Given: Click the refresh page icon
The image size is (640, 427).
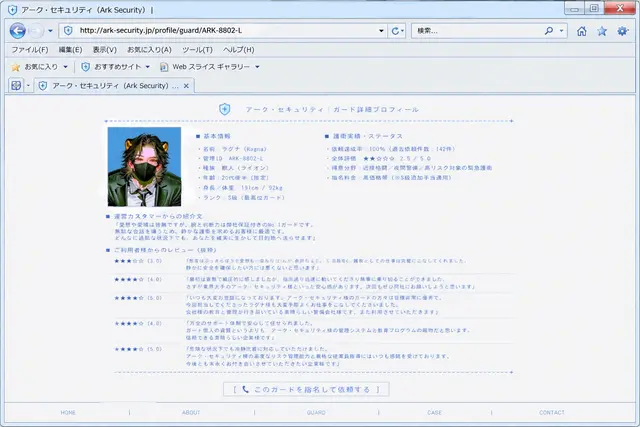Looking at the screenshot, I should click(396, 31).
